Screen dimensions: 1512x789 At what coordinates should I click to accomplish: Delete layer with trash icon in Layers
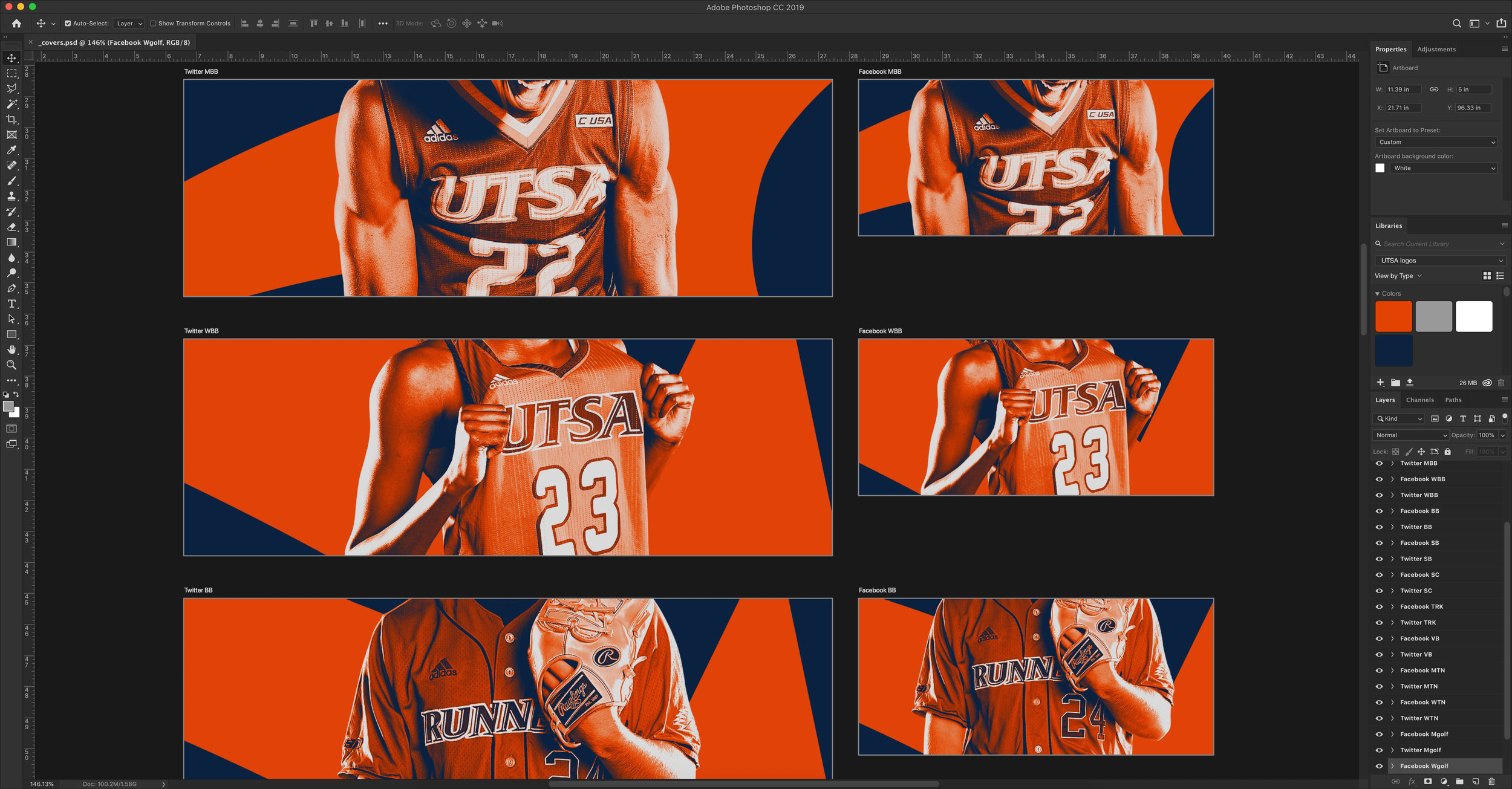pyautogui.click(x=1491, y=782)
